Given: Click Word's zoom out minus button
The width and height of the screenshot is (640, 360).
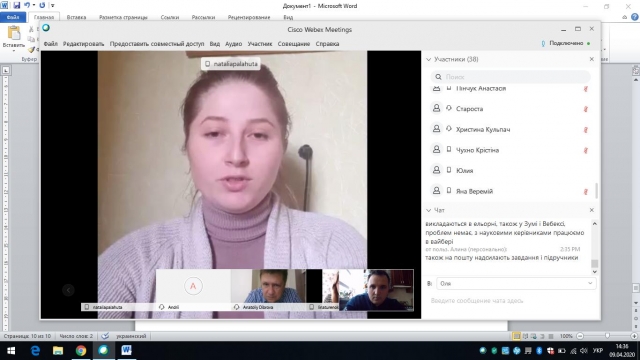Looking at the screenshot, I should tap(580, 336).
